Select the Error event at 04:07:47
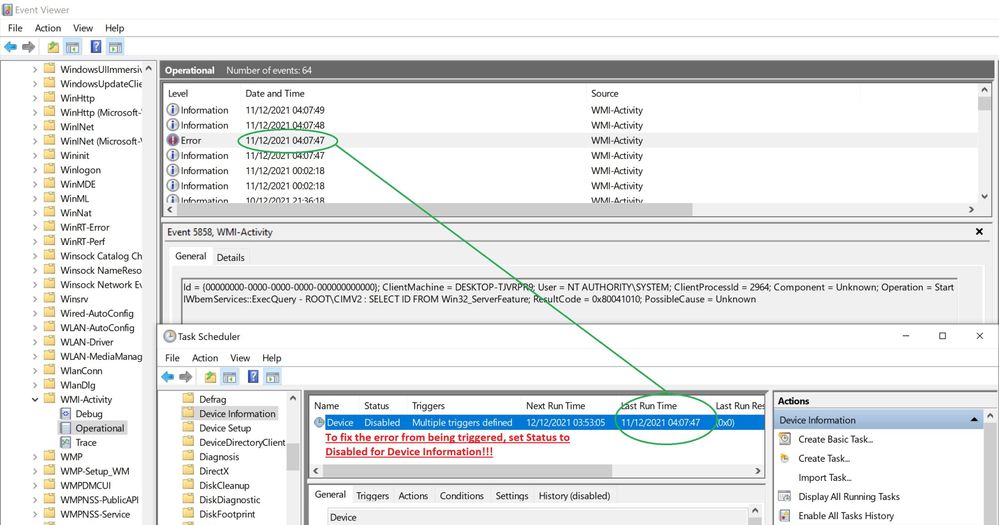The height and width of the screenshot is (525, 999). [x=570, y=140]
